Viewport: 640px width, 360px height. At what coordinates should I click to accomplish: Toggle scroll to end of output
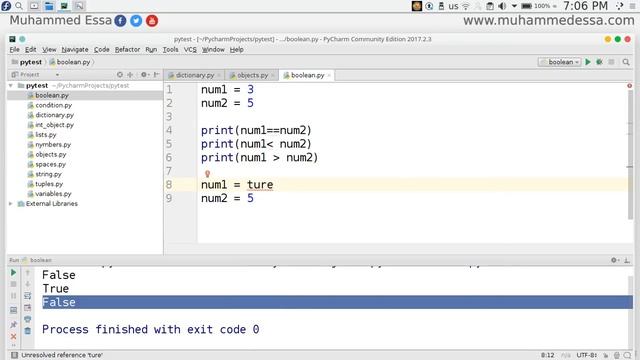tap(27, 307)
